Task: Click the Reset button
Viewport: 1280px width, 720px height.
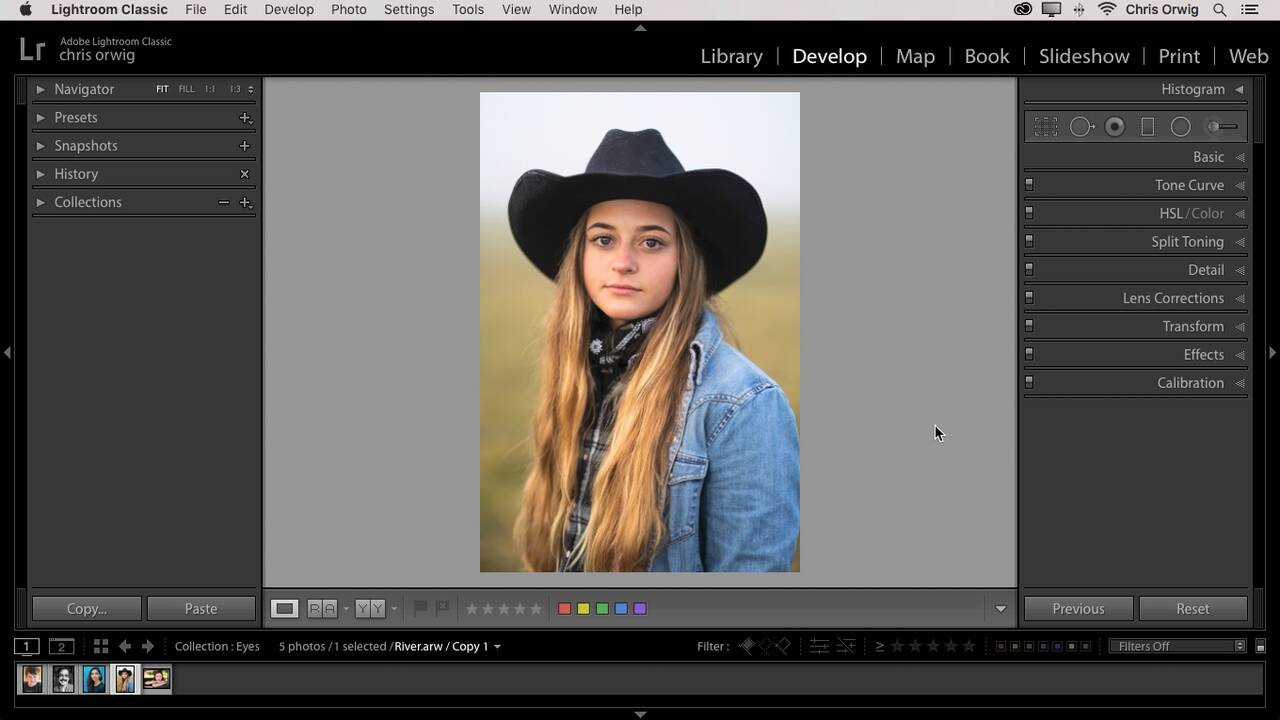Action: click(x=1193, y=608)
